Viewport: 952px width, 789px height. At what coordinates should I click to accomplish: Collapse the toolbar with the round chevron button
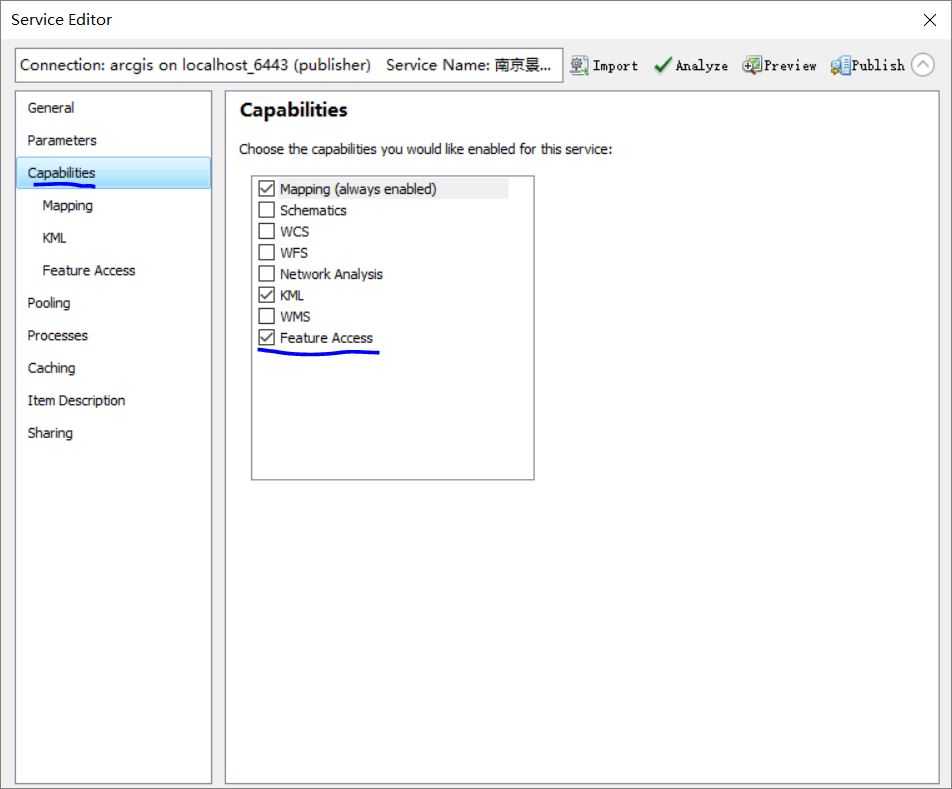(x=922, y=65)
